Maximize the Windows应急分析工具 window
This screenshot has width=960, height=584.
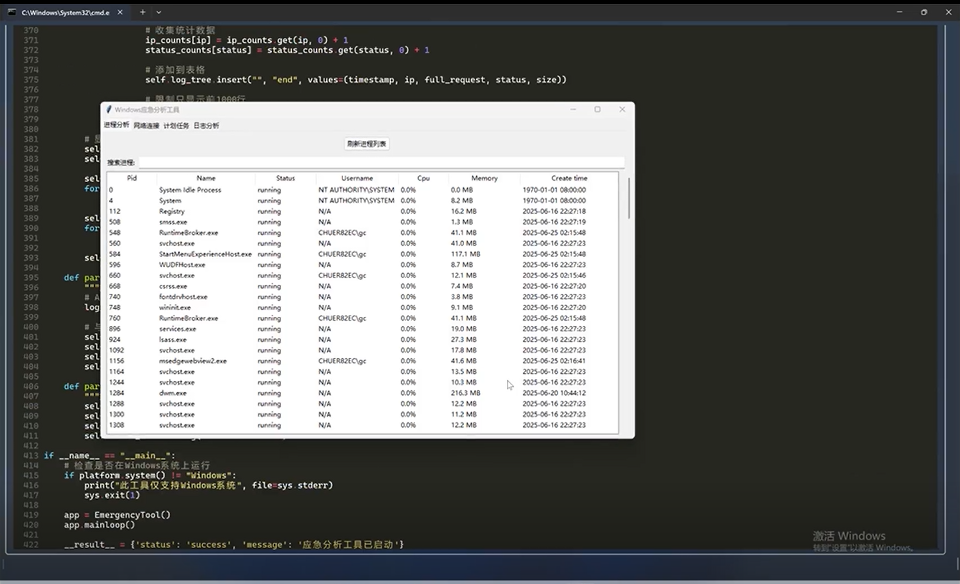point(598,110)
